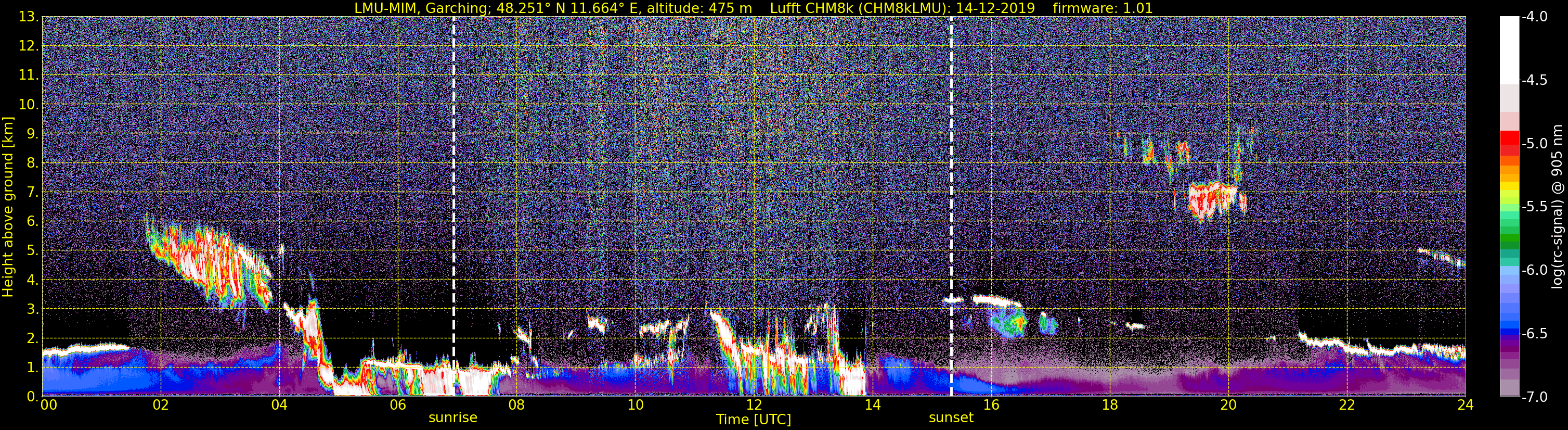Select the white dashed sunrise marker line
Image resolution: width=1568 pixels, height=430 pixels.
tap(453, 206)
